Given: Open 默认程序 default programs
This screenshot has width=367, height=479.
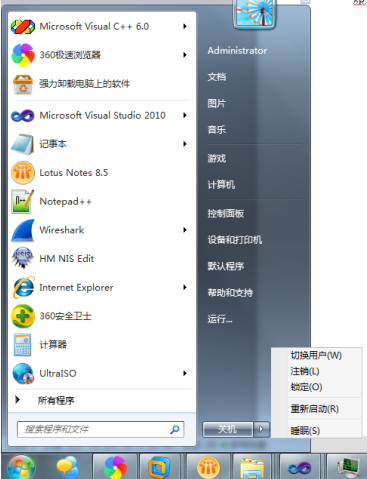Looking at the screenshot, I should coord(226,266).
